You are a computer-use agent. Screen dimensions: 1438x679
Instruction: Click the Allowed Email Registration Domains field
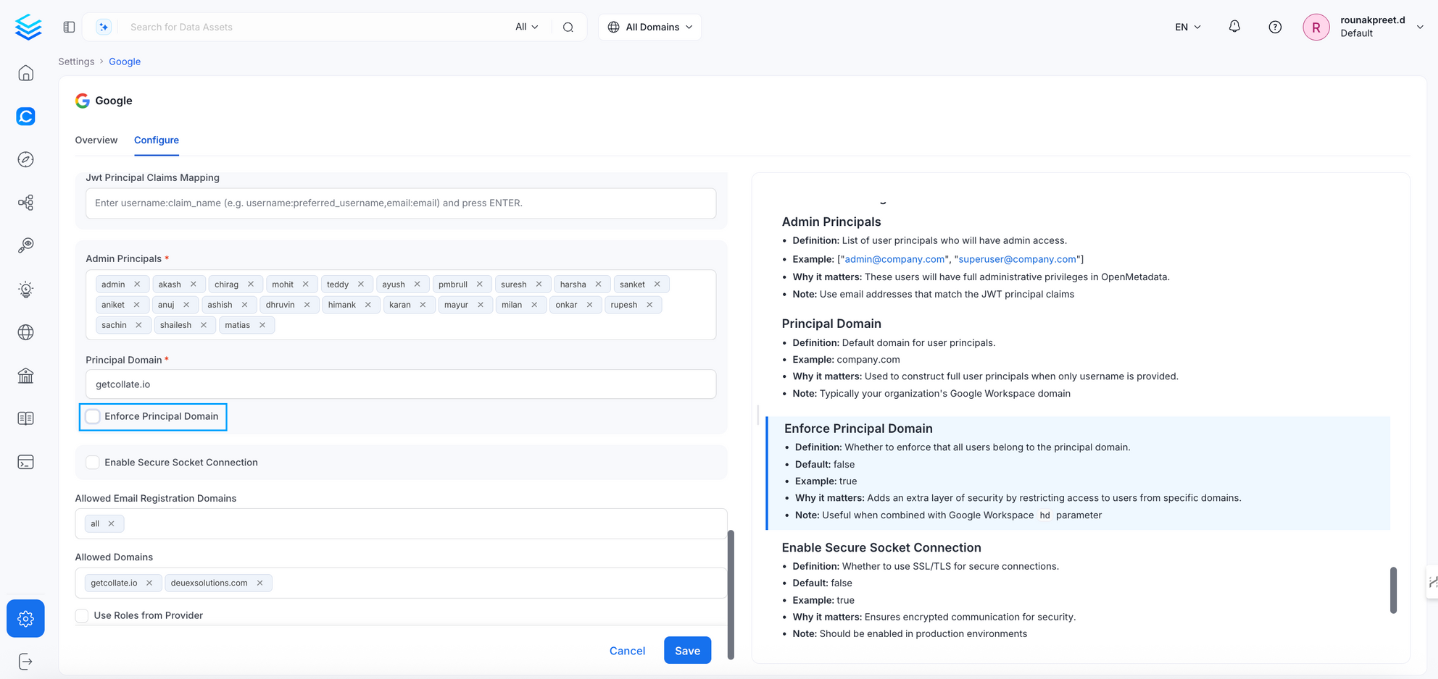[401, 524]
